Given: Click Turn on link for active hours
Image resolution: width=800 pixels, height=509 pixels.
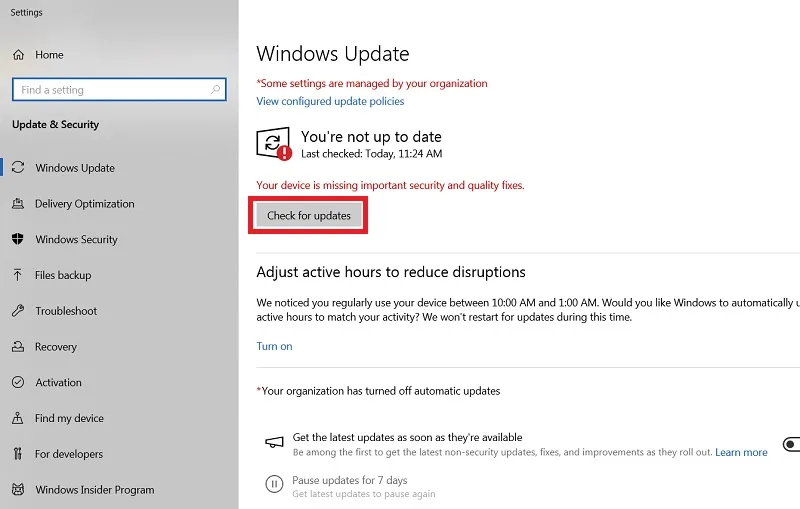Looking at the screenshot, I should click(274, 346).
